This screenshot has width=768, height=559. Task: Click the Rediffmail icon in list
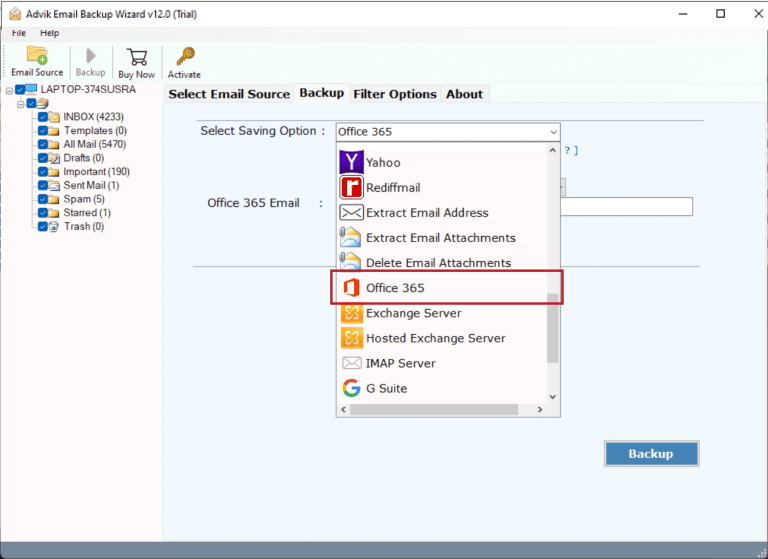pyautogui.click(x=351, y=187)
